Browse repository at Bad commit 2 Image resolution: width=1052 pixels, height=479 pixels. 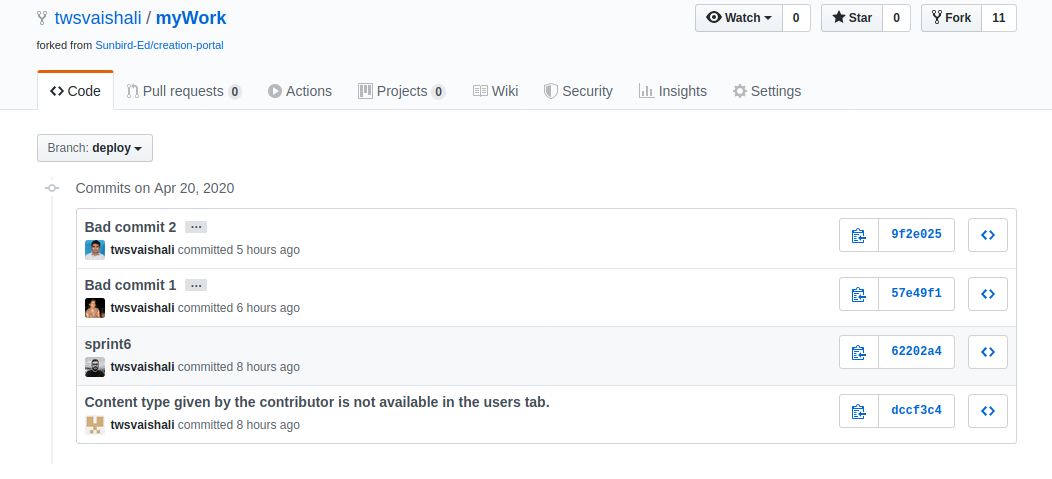coord(987,236)
